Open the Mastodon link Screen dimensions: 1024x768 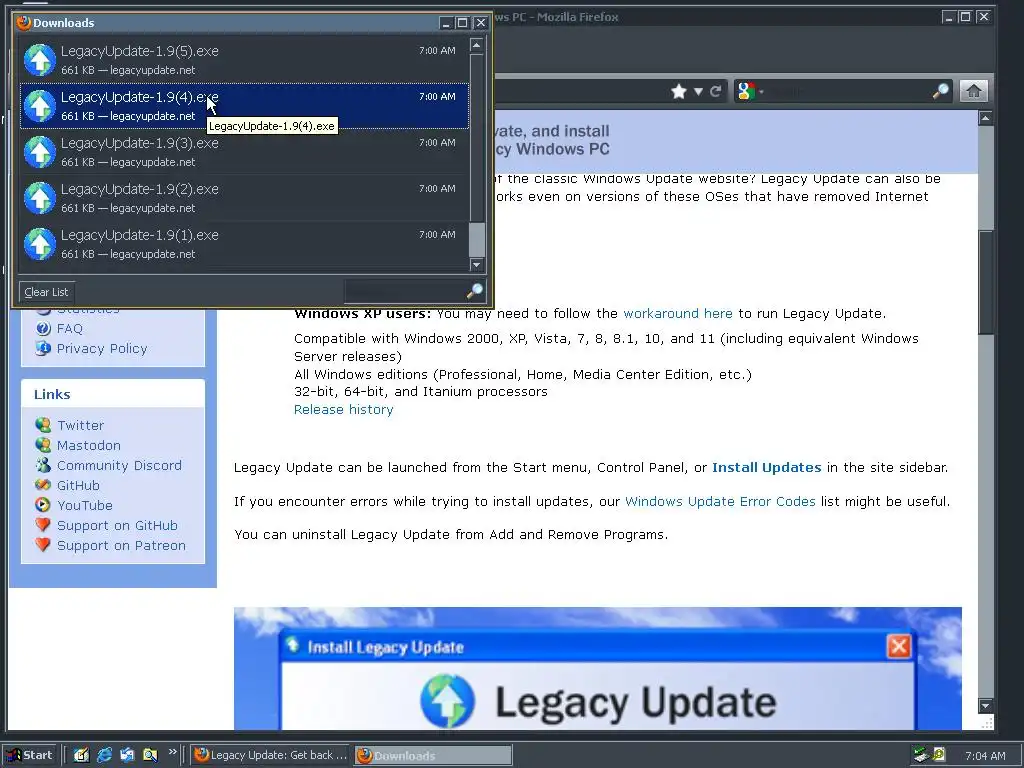coord(89,445)
